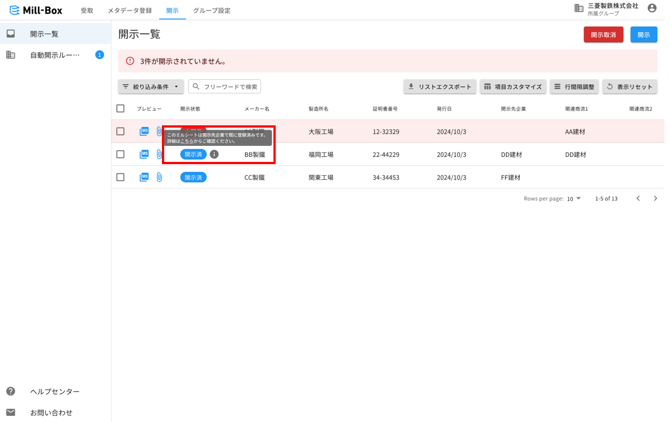The width and height of the screenshot is (670, 422).
Task: Go to previous page arrow
Action: pyautogui.click(x=638, y=199)
